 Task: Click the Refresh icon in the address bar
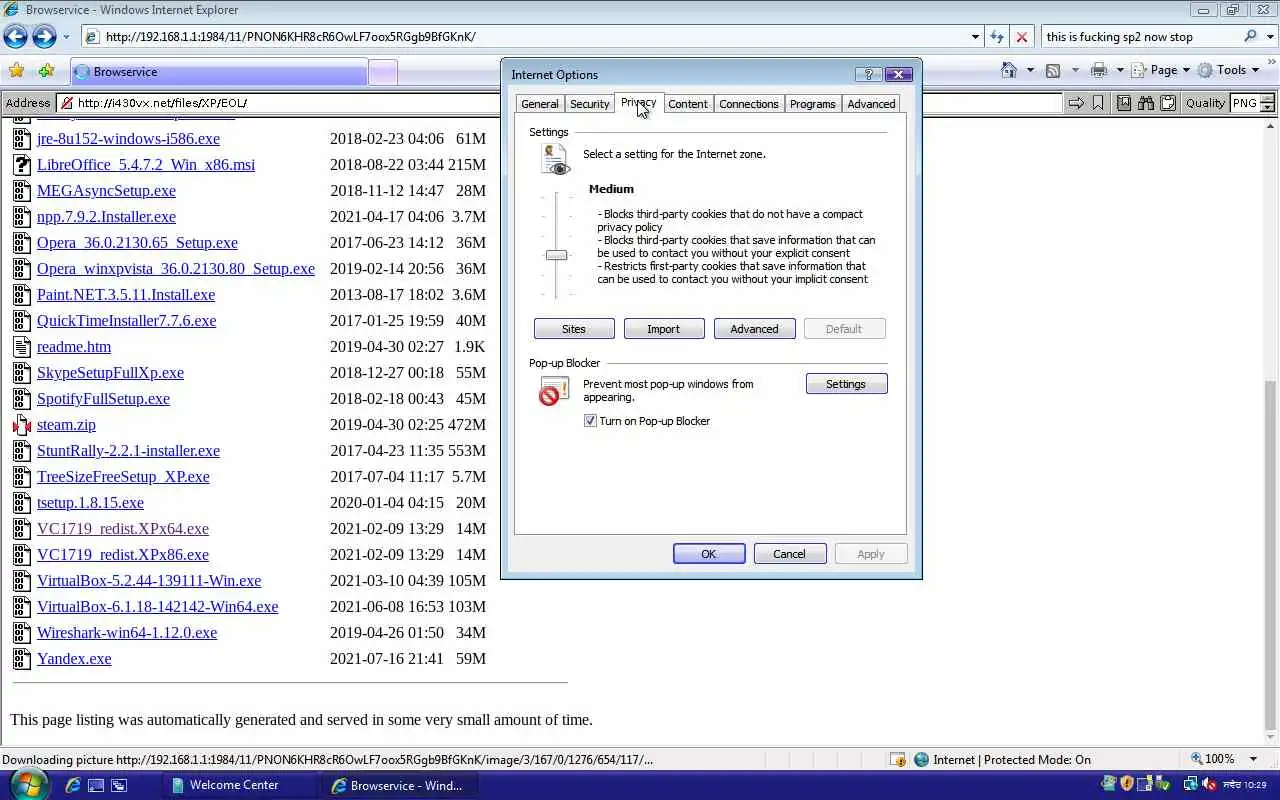tap(996, 37)
